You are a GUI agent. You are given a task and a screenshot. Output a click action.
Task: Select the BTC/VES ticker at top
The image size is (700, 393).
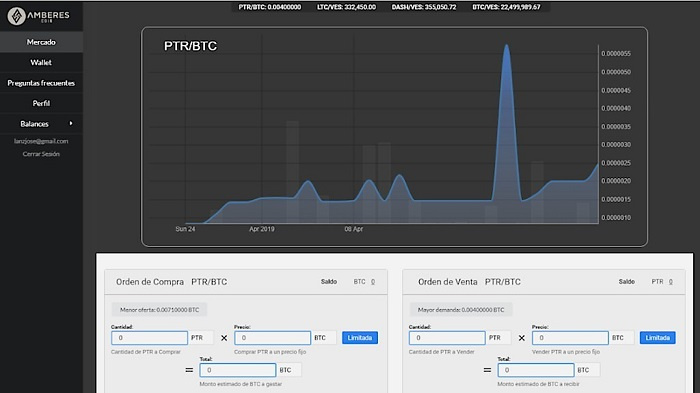pyautogui.click(x=506, y=7)
